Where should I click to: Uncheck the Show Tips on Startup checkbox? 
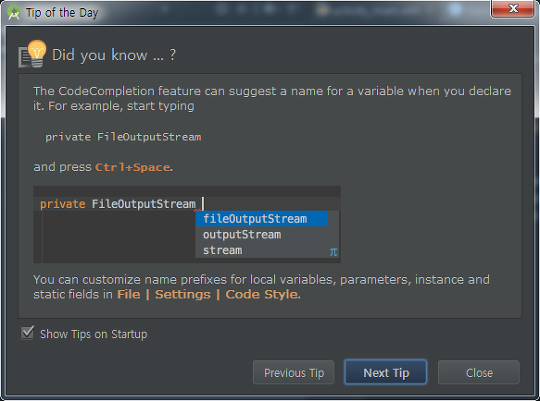click(27, 333)
